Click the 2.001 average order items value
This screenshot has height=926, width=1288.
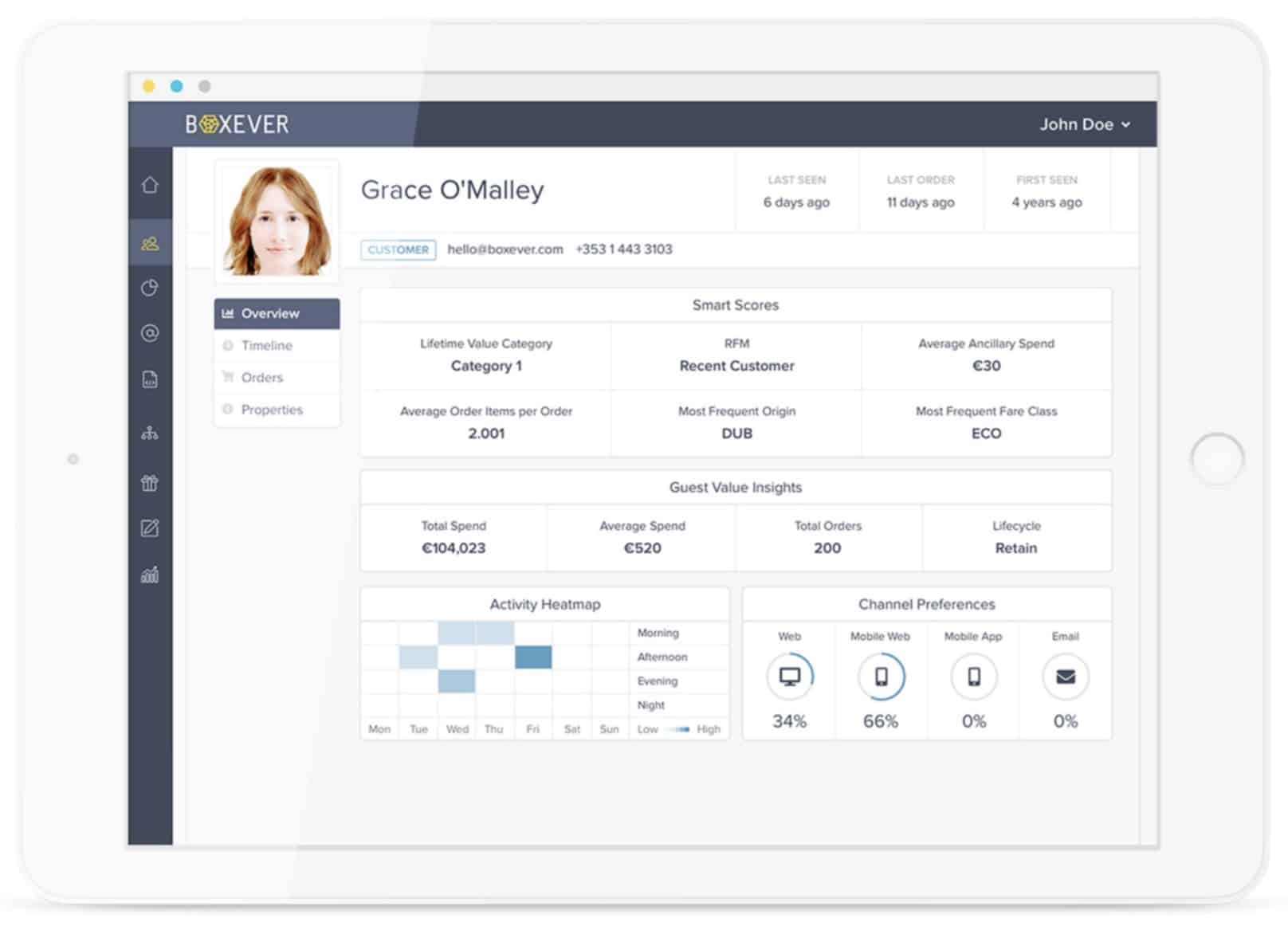[x=486, y=434]
